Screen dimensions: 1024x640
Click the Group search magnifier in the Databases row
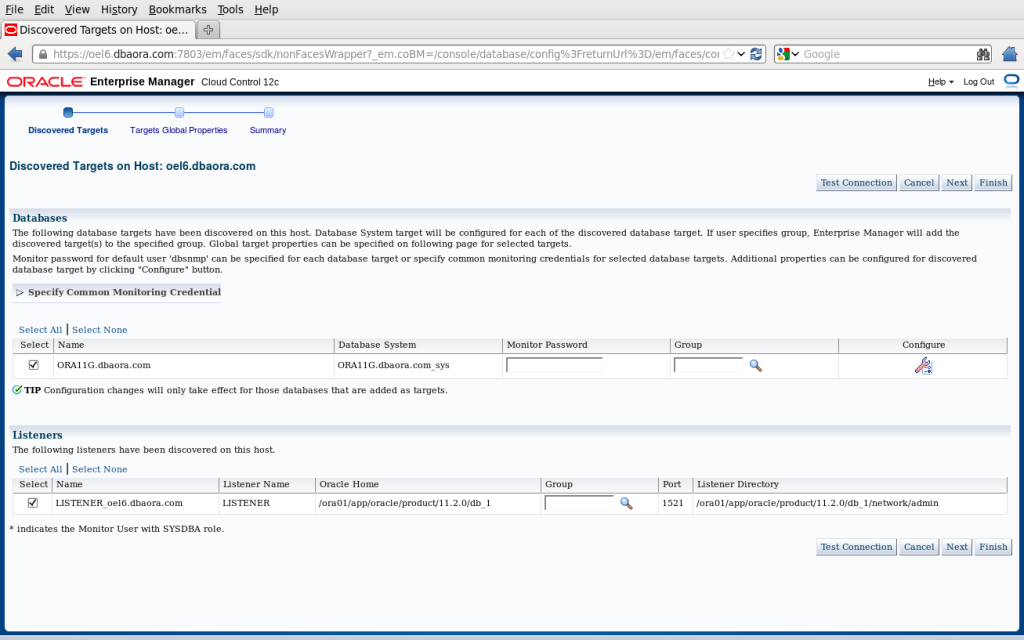click(756, 366)
